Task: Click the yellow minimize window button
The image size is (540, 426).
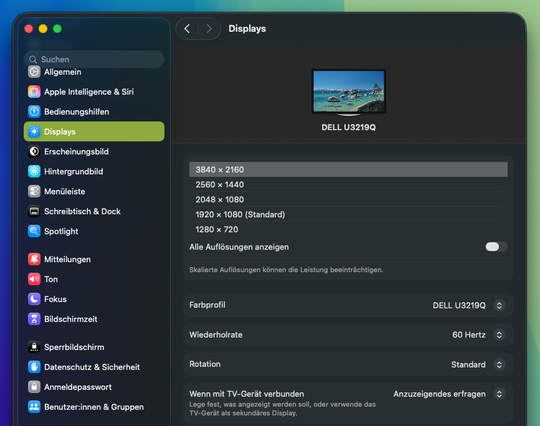Action: tap(43, 29)
